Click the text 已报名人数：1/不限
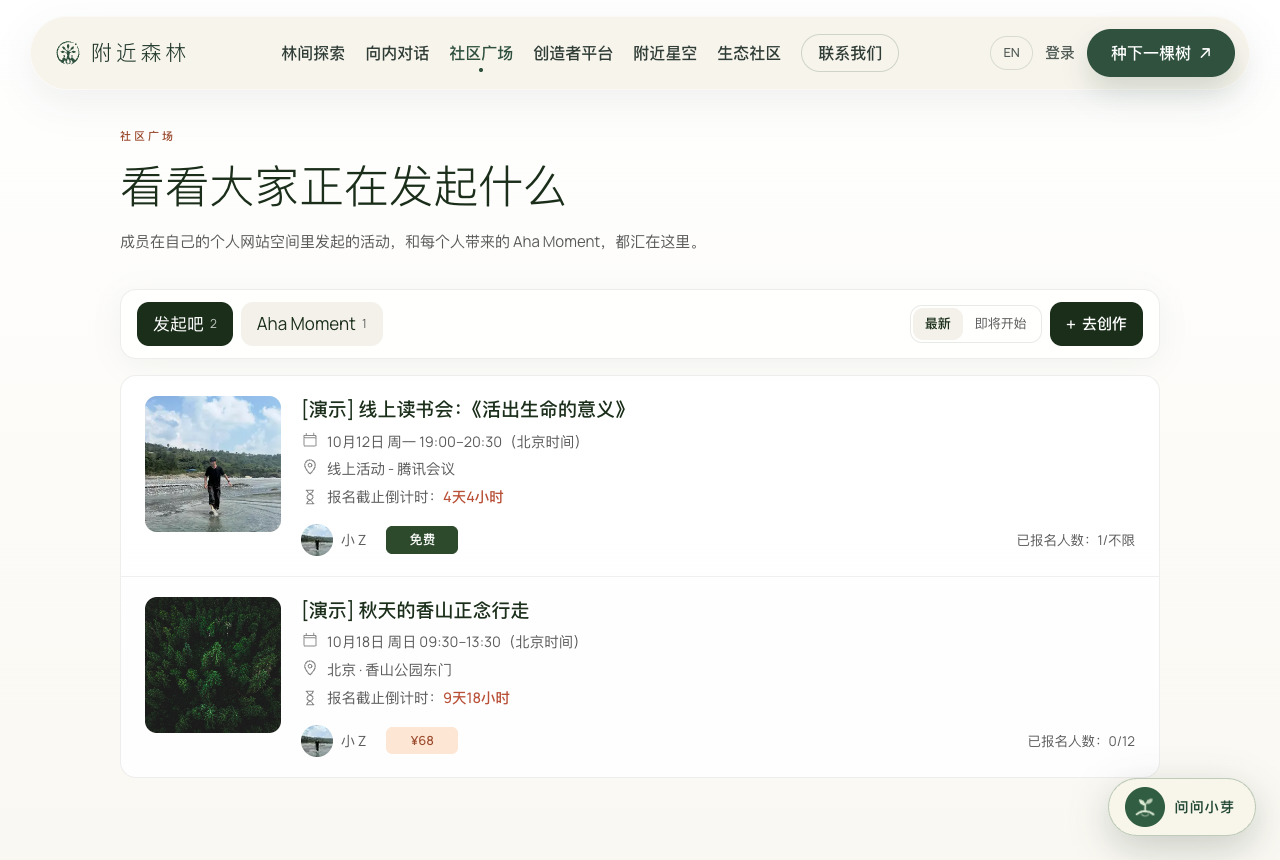 (x=1076, y=540)
